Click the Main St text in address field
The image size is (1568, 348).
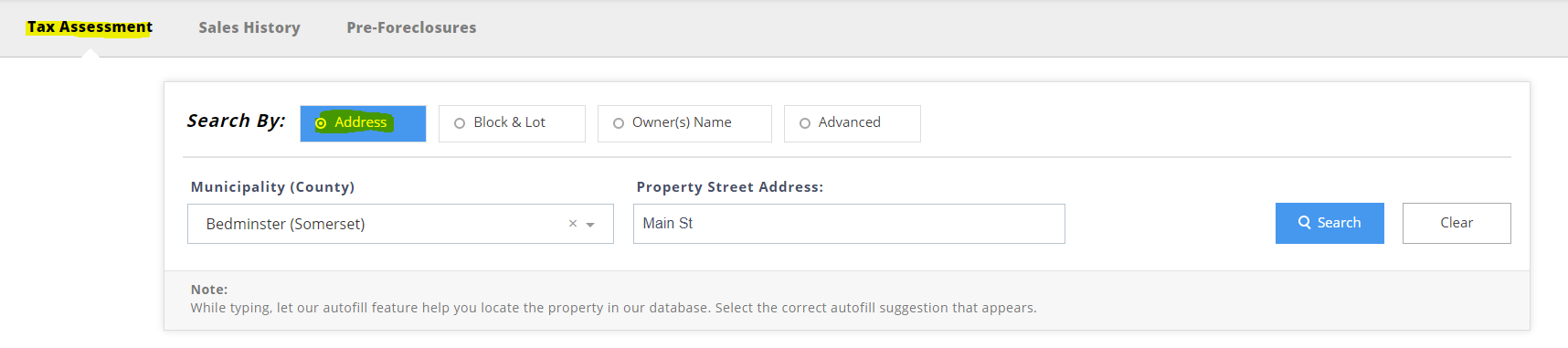pyautogui.click(x=668, y=223)
